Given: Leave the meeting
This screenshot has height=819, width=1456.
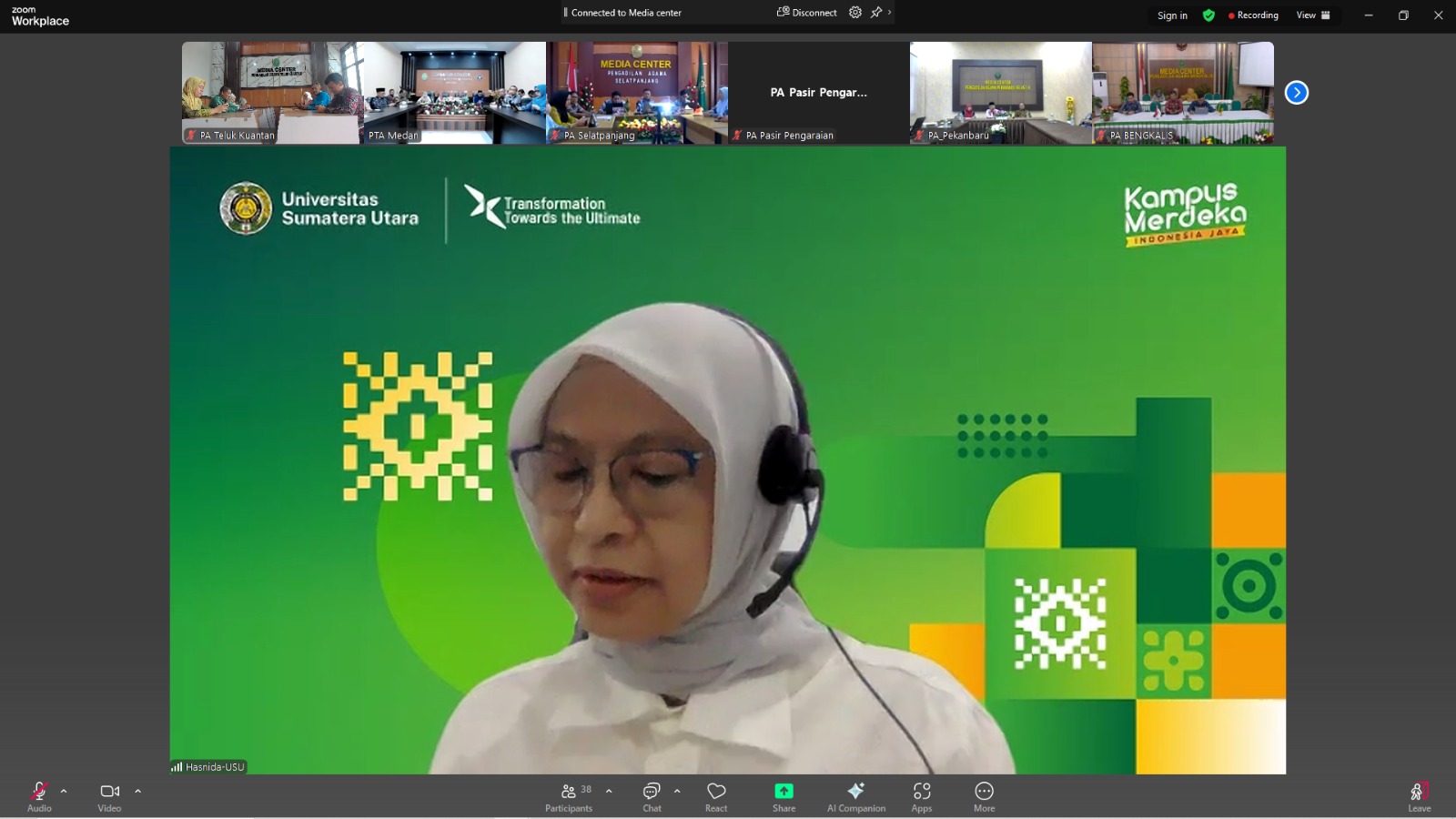Looking at the screenshot, I should tap(1419, 796).
